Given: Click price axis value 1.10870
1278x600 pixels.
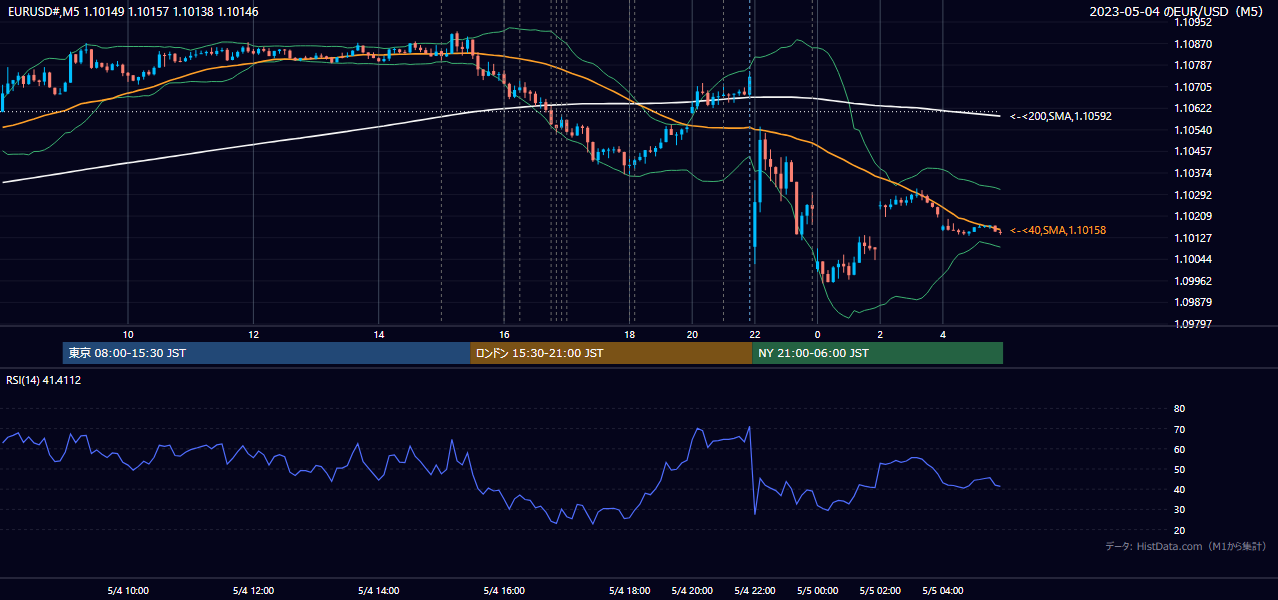Looking at the screenshot, I should tap(1193, 44).
